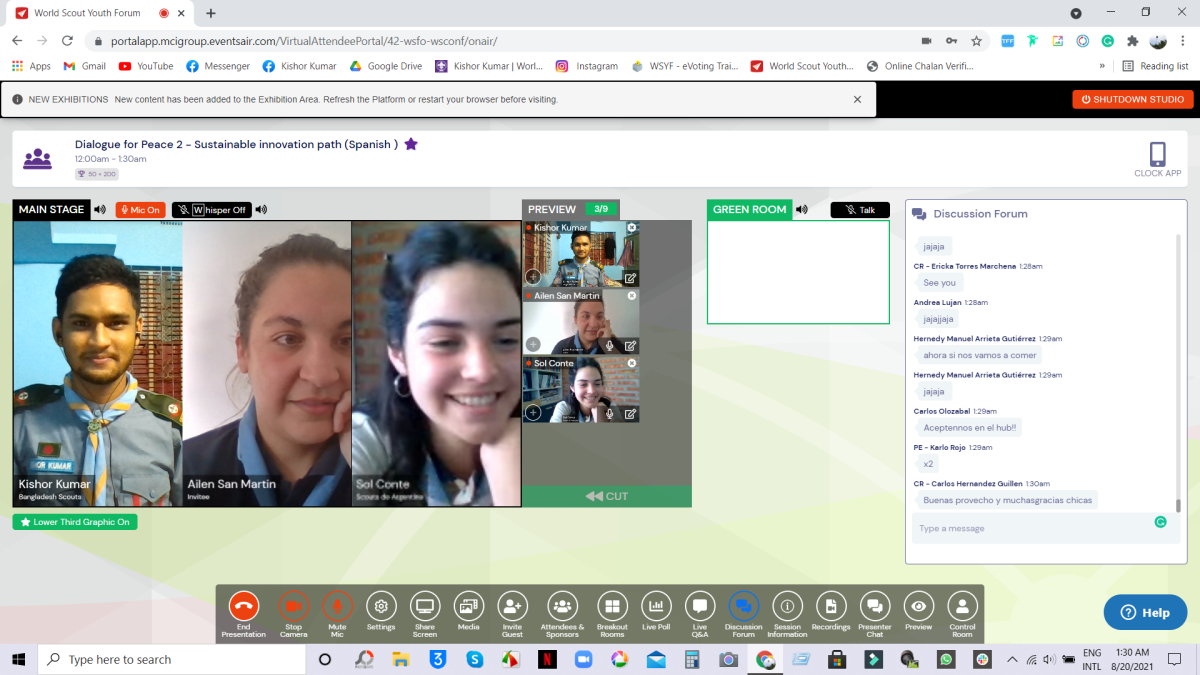The image size is (1200, 675).
Task: Click the SHUTDOWN STUDIO button
Action: (x=1132, y=99)
